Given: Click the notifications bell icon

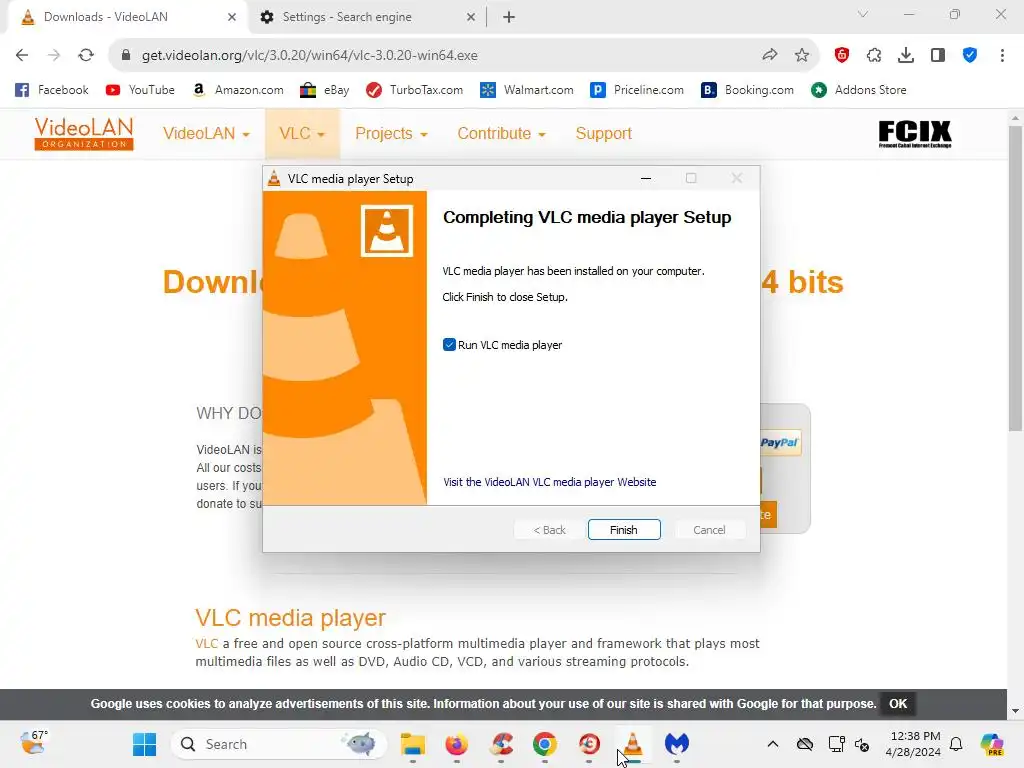Looking at the screenshot, I should click(x=956, y=744).
